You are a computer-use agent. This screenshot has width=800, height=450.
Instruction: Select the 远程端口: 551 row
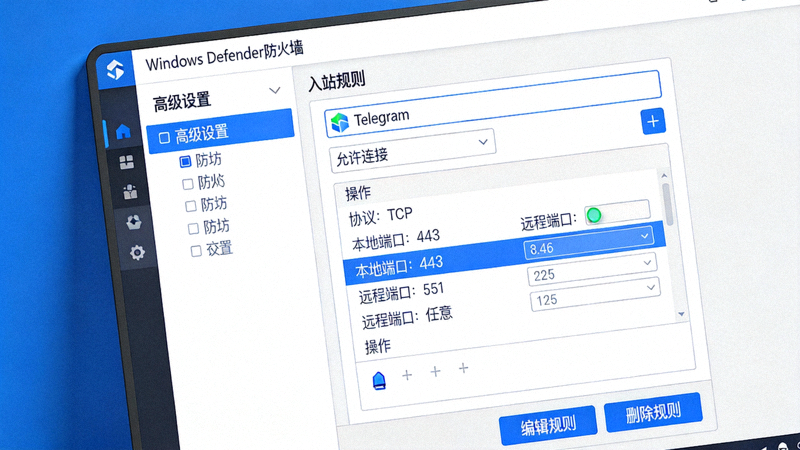pyautogui.click(x=402, y=293)
